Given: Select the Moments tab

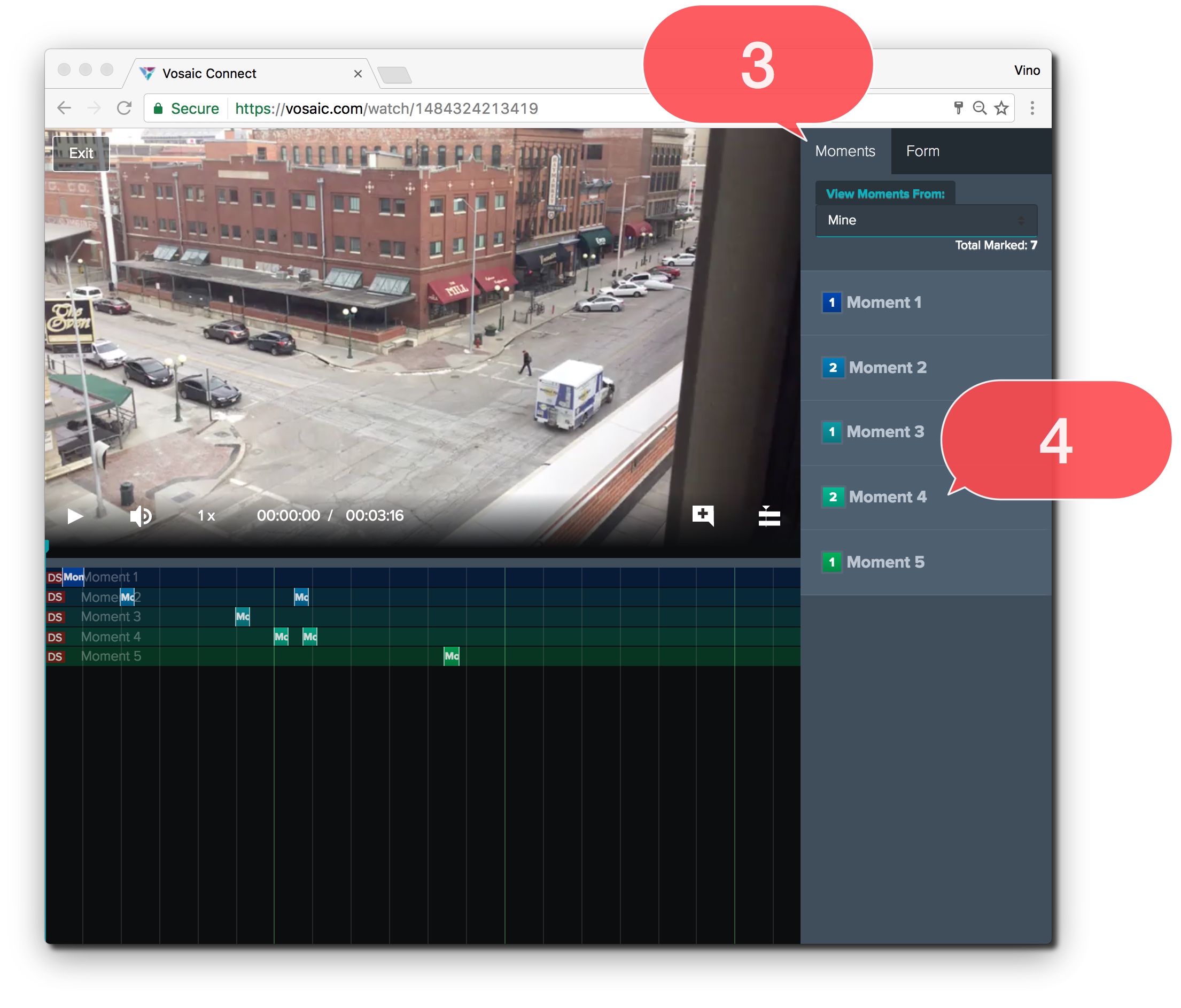Looking at the screenshot, I should pos(845,151).
